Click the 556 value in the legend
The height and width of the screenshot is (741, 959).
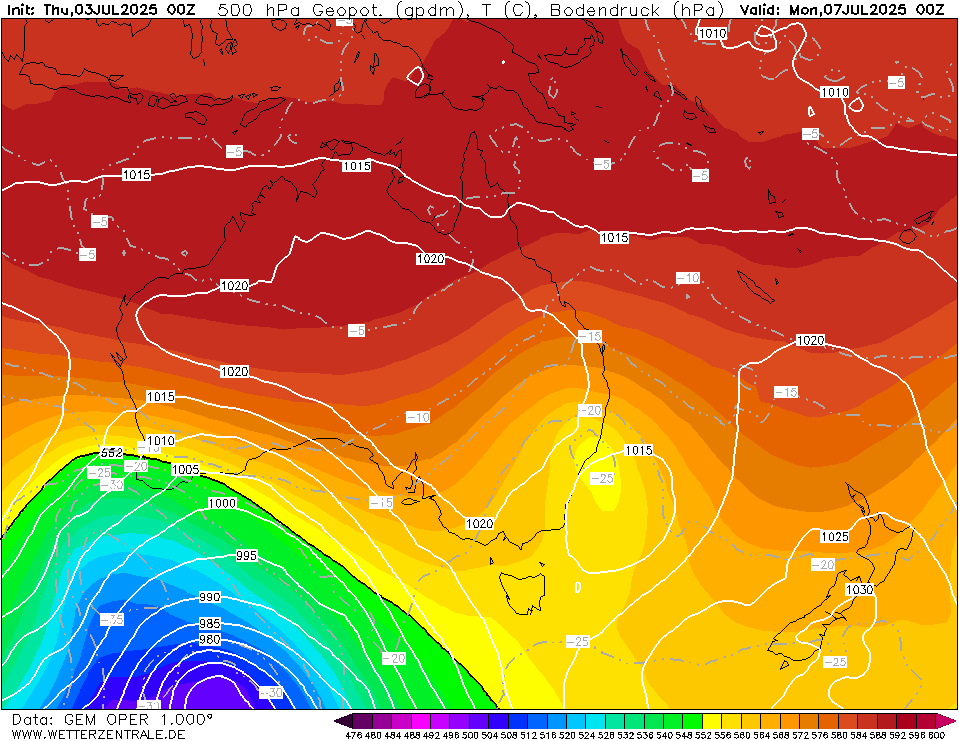[722, 735]
